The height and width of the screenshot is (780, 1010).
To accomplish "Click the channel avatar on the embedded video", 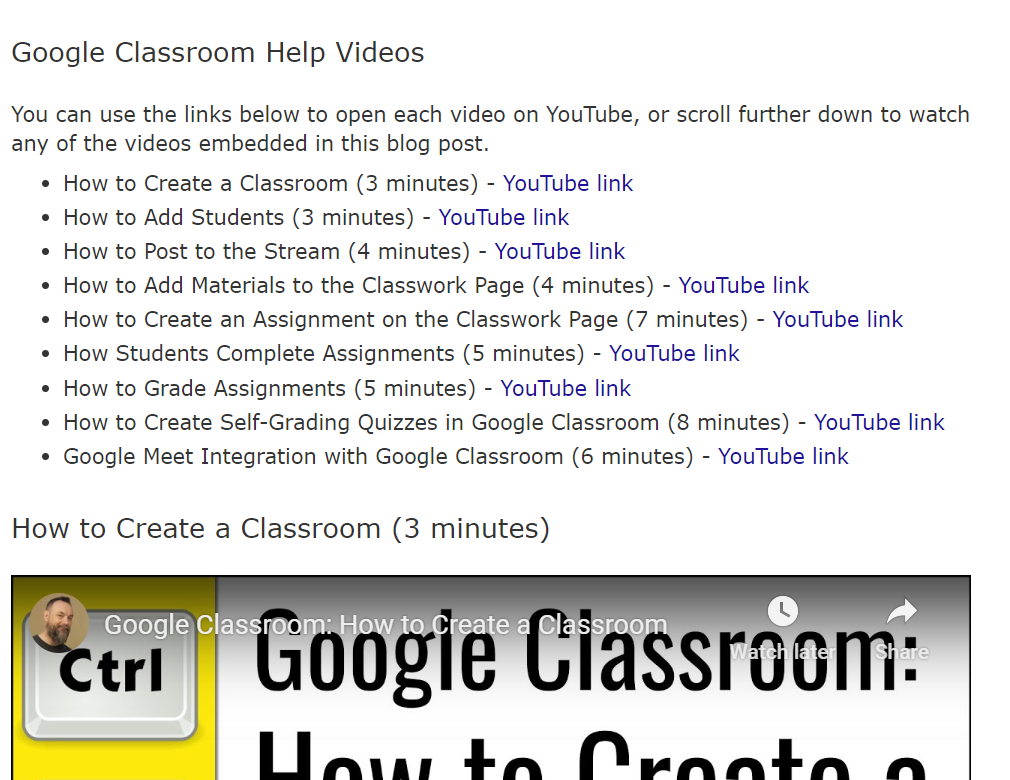I will pos(59,623).
